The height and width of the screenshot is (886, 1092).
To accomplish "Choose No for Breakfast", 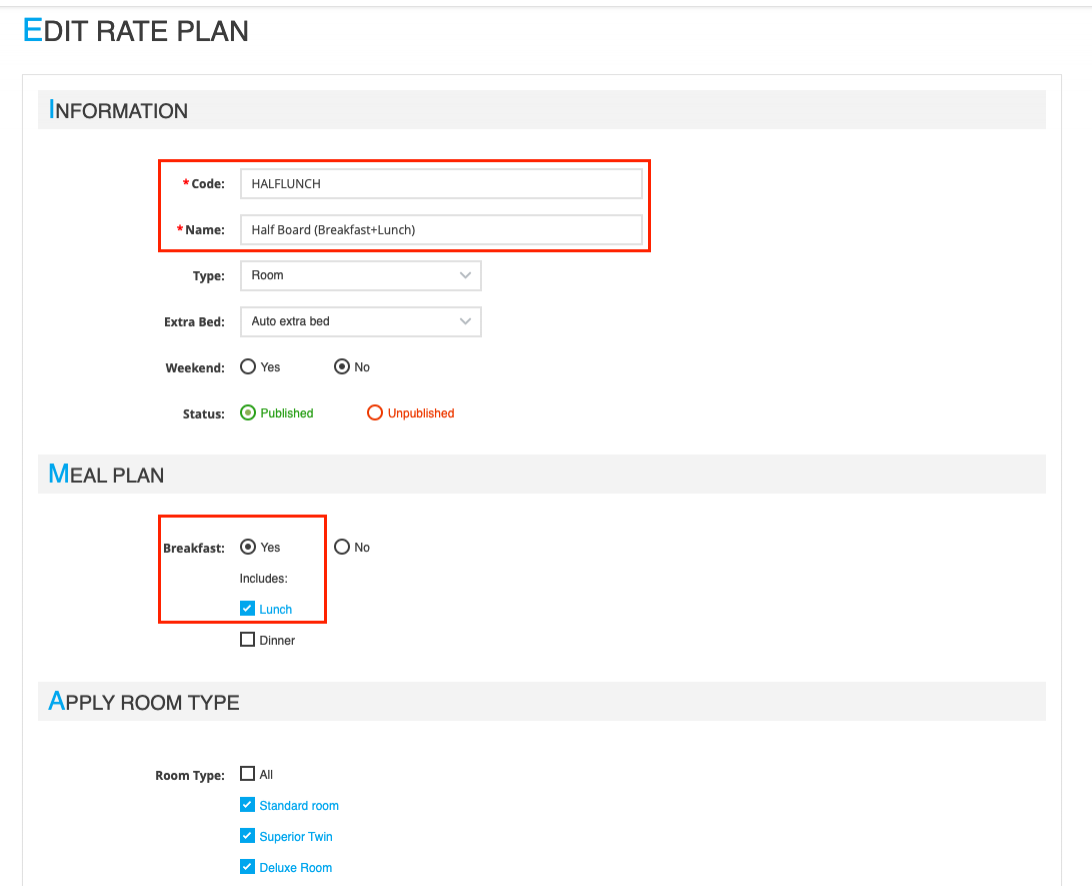I will (342, 547).
